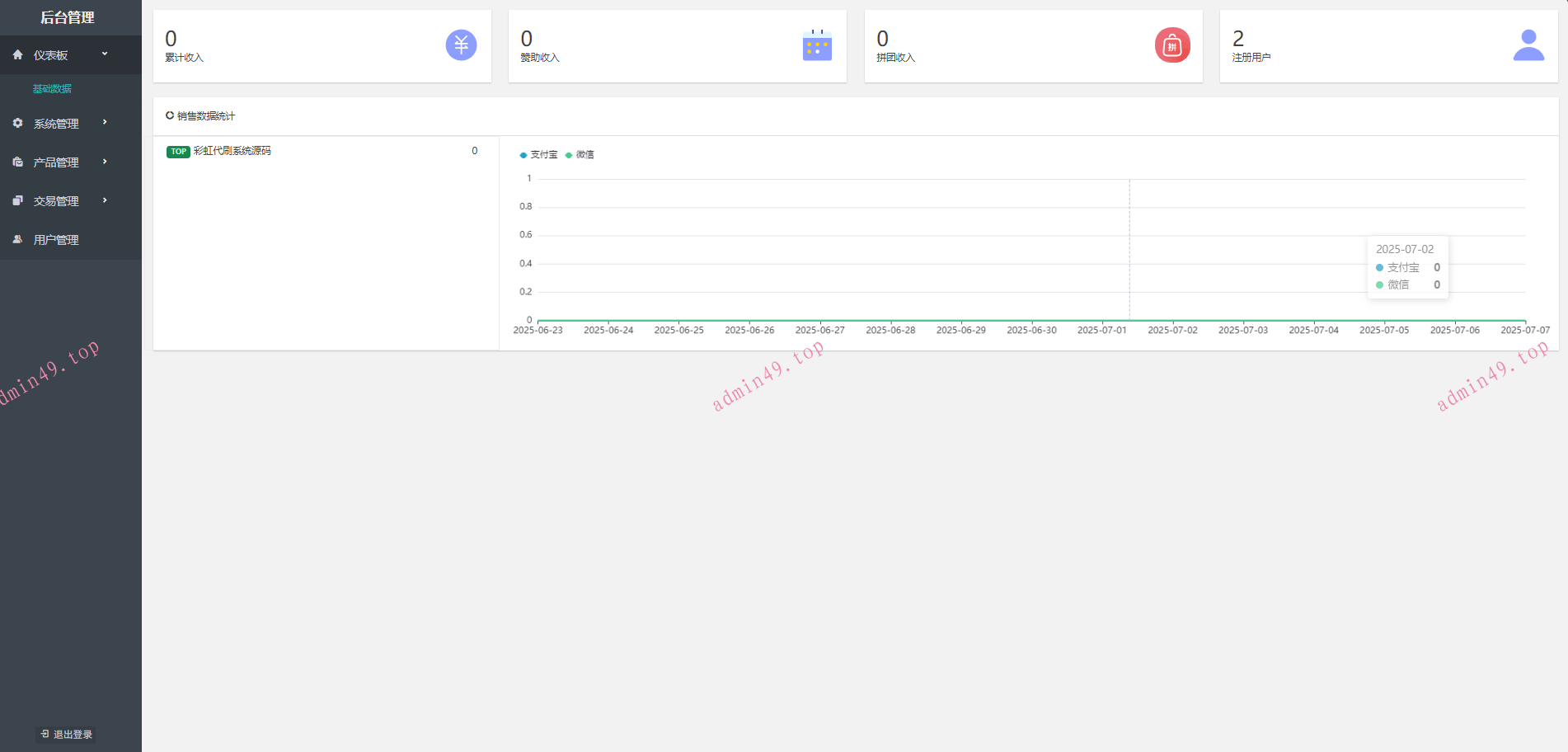Click the gear icon beside 系统管理
Image resolution: width=1568 pixels, height=752 pixels.
pyautogui.click(x=17, y=123)
